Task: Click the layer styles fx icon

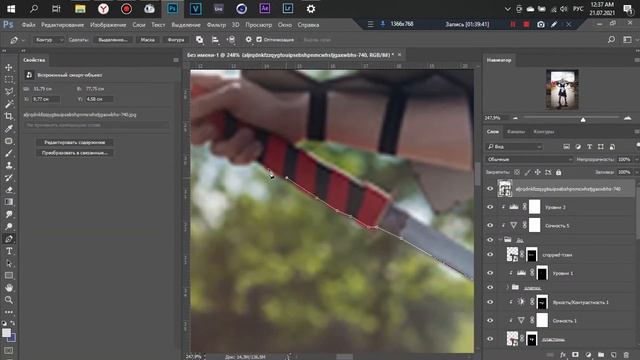Action: (x=563, y=355)
